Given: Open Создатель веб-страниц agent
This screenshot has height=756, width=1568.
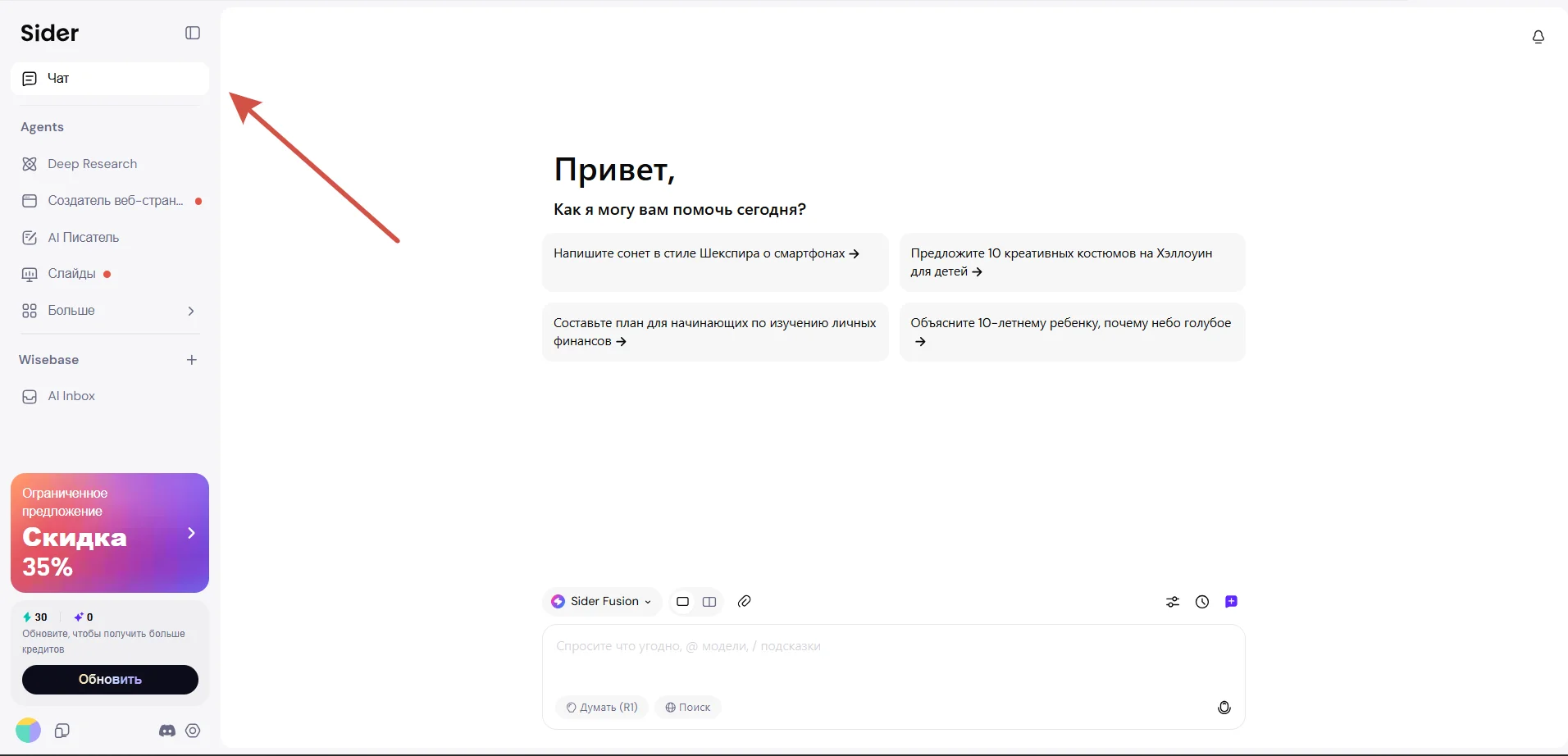Looking at the screenshot, I should click(x=110, y=201).
